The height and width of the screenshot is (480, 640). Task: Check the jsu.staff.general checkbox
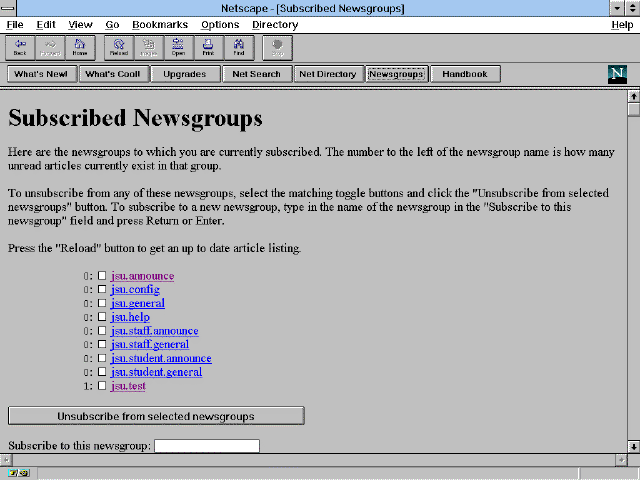tap(102, 344)
